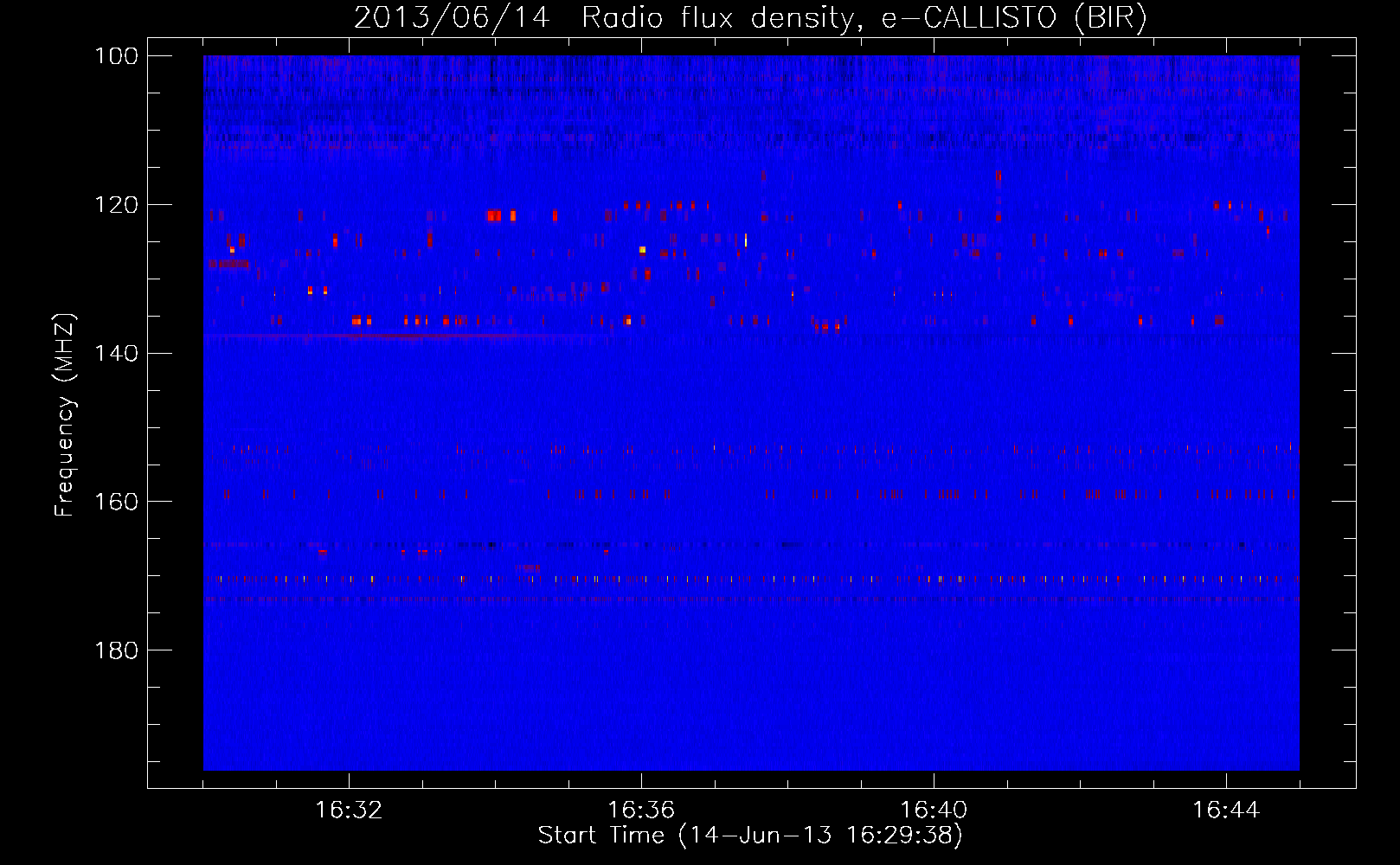Viewport: 1400px width, 865px height.
Task: Click the 'Frequency (MHZ)' axis label
Action: (65, 414)
